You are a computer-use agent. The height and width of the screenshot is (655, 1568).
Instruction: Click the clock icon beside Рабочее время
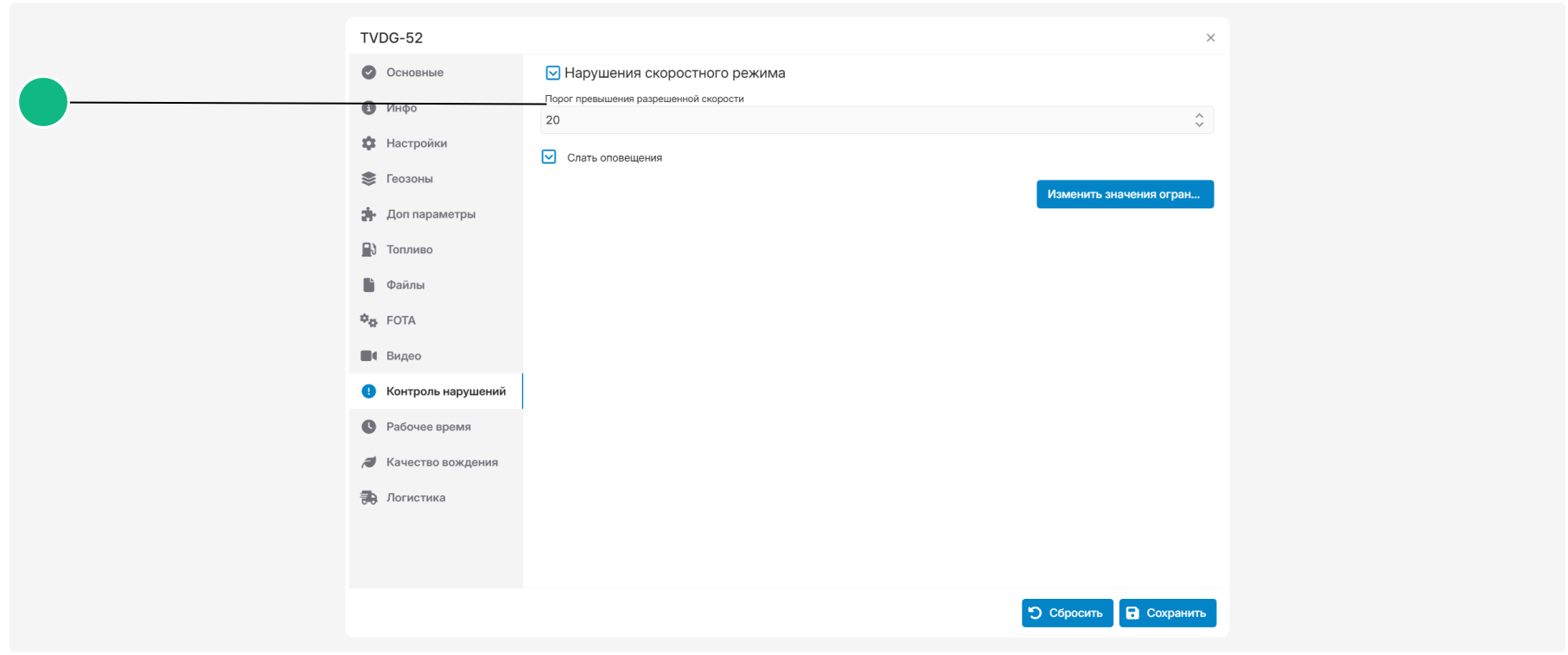pos(369,427)
